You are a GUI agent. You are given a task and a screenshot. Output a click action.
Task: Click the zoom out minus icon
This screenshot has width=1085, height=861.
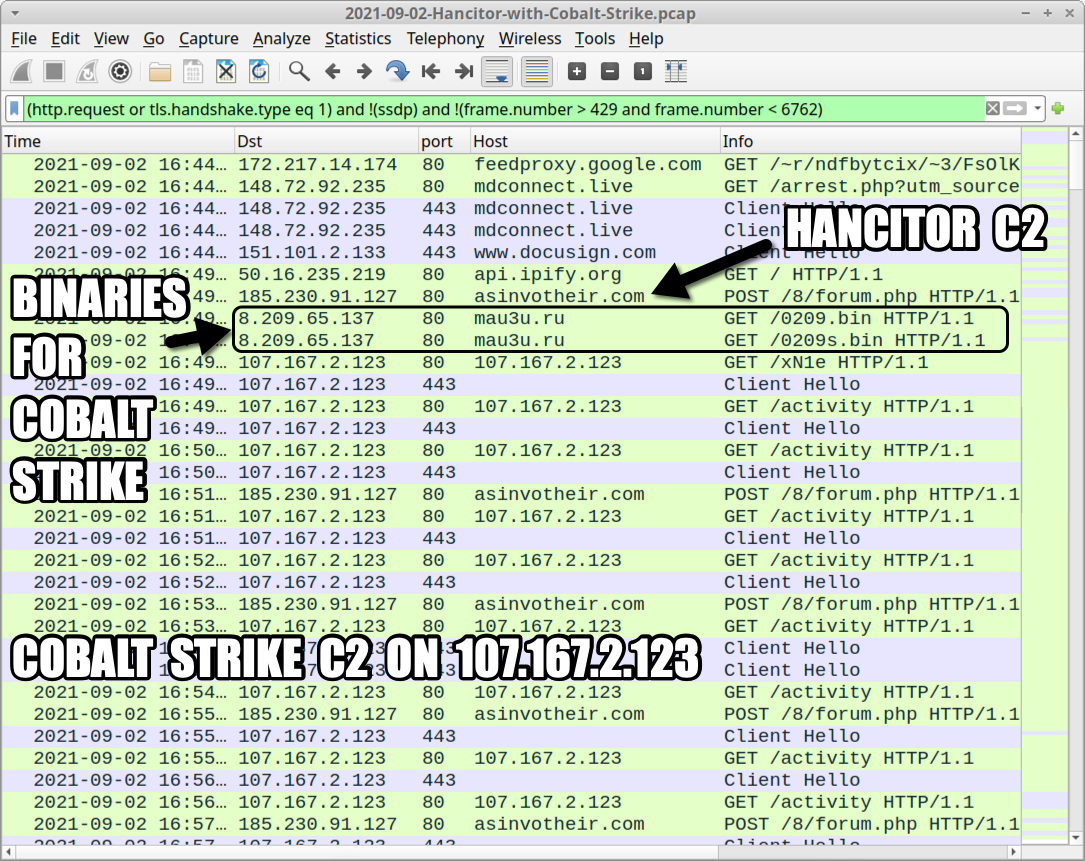[x=610, y=71]
